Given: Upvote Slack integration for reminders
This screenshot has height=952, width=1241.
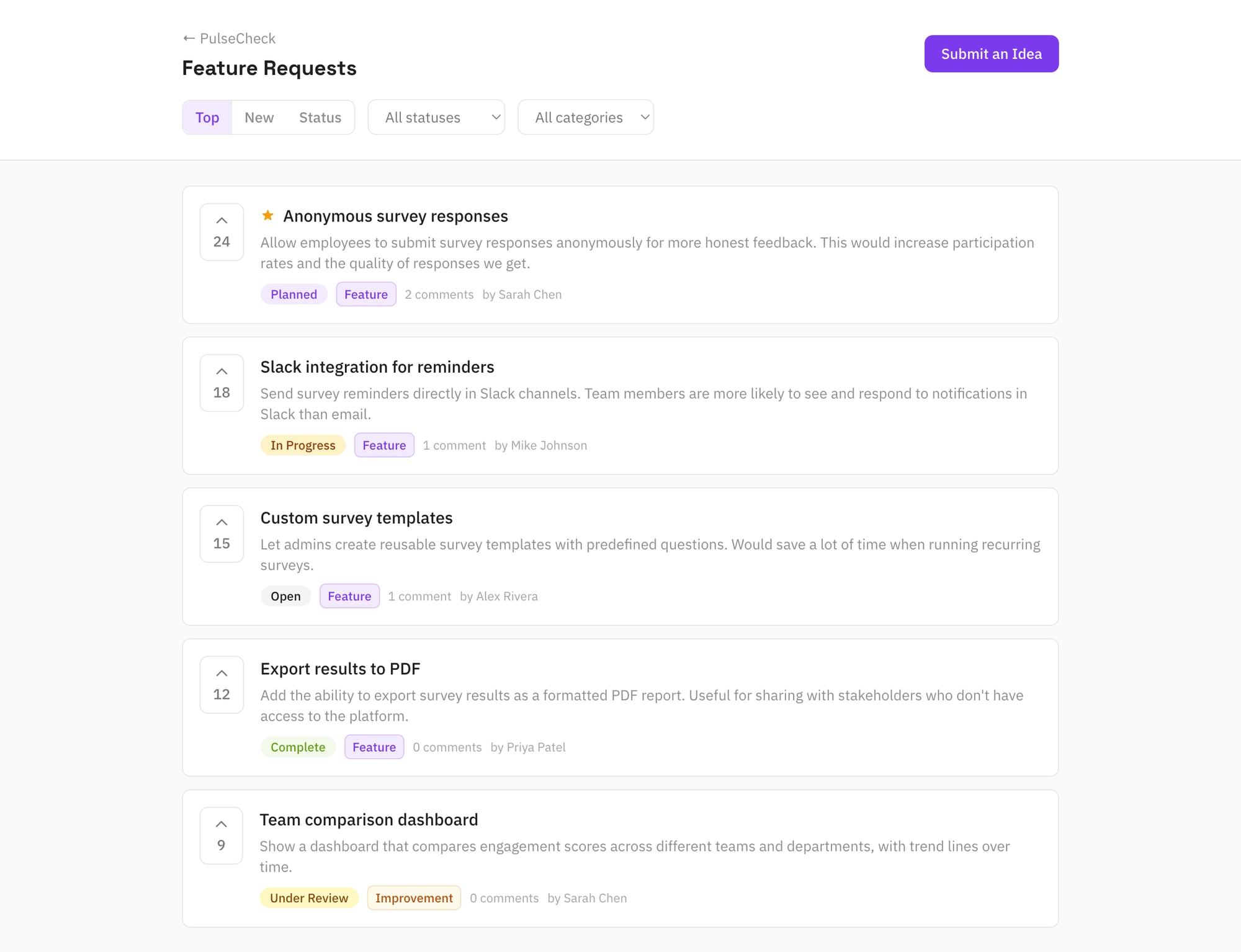Looking at the screenshot, I should pyautogui.click(x=221, y=371).
